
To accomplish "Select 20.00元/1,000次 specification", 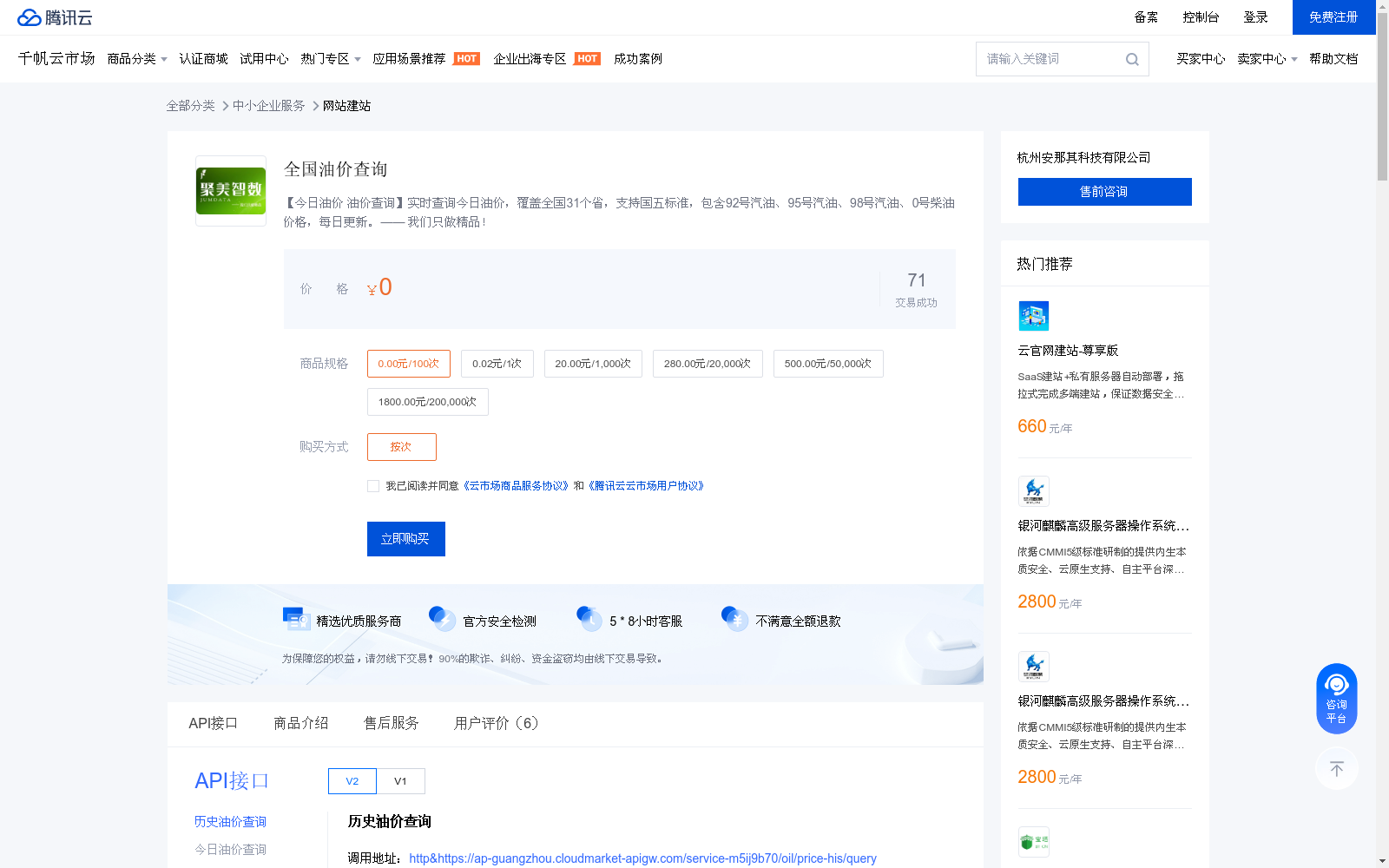I will pyautogui.click(x=593, y=364).
